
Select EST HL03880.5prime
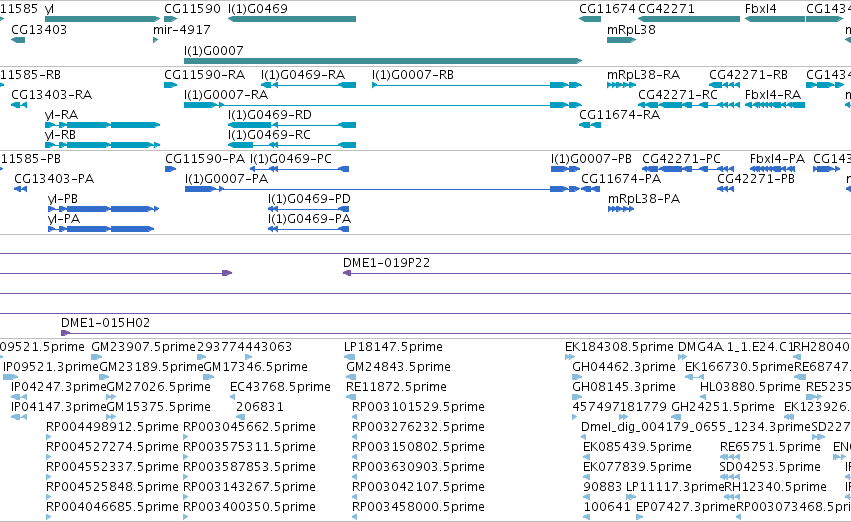click(x=751, y=387)
